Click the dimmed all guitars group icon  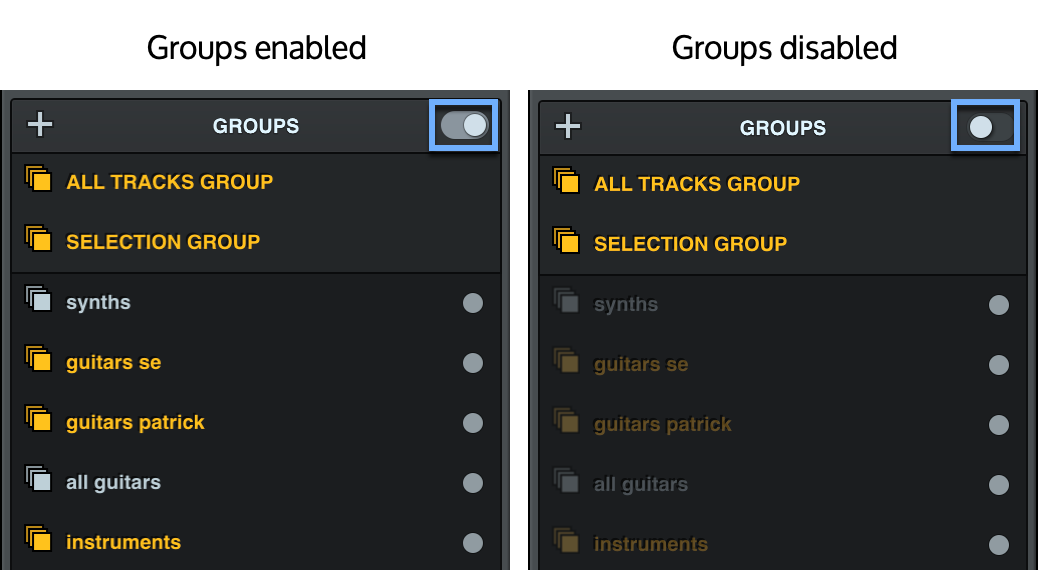pyautogui.click(x=566, y=483)
